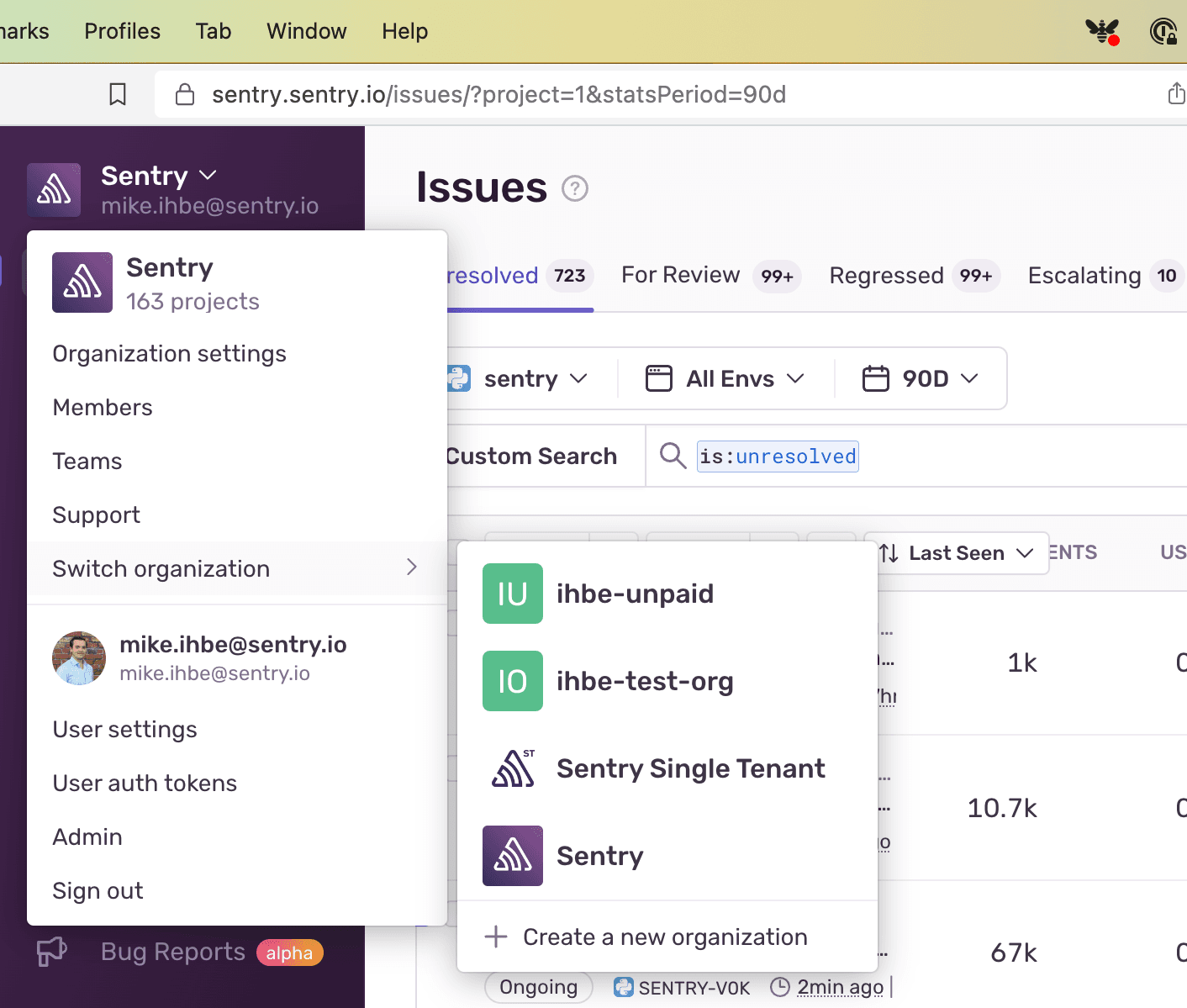Click the clock icon next to 2min ago
This screenshot has height=1008, width=1187.
778,987
